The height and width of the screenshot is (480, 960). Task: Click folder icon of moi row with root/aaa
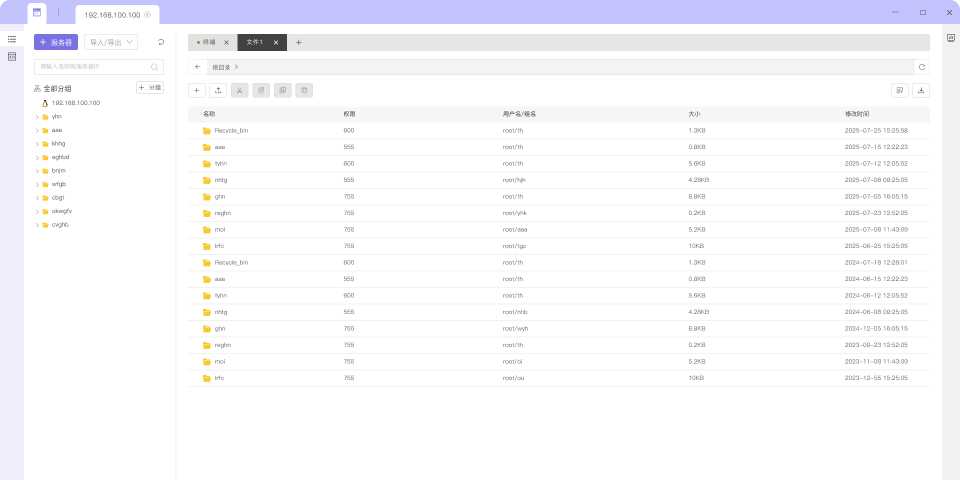(x=207, y=230)
